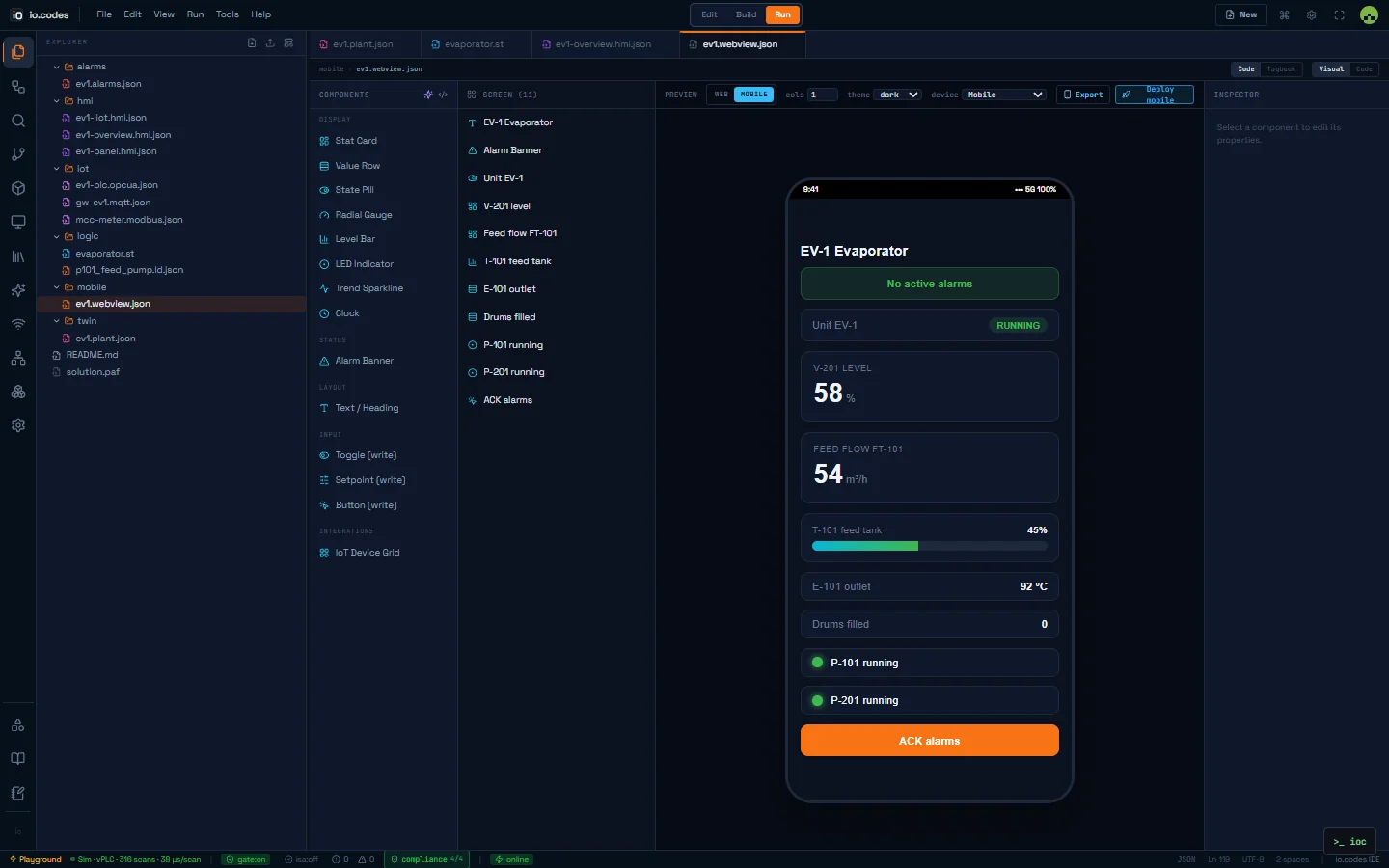
Task: Toggle the isa:off status indicator
Action: pyautogui.click(x=302, y=859)
